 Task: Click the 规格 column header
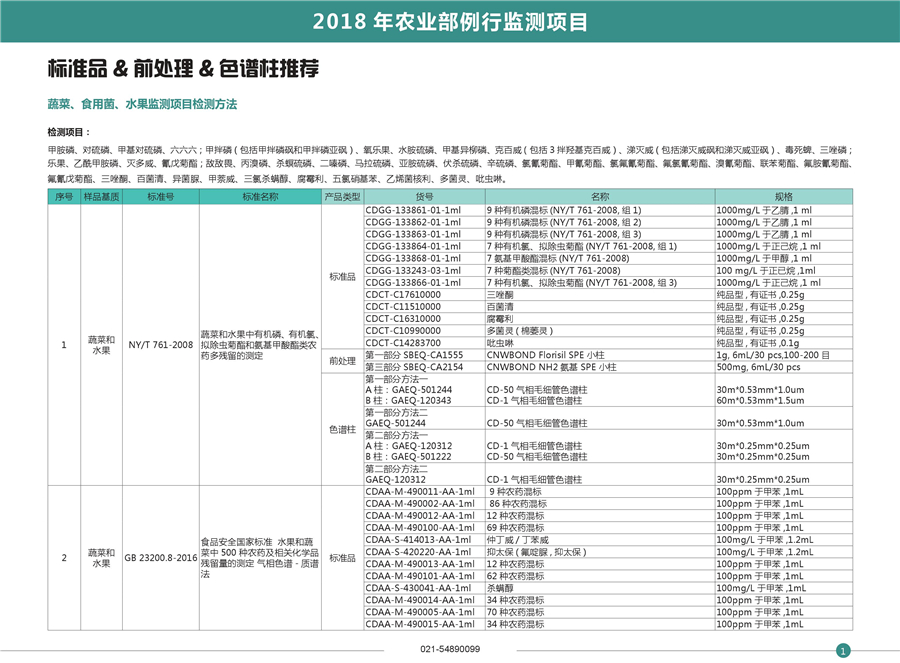pyautogui.click(x=783, y=197)
